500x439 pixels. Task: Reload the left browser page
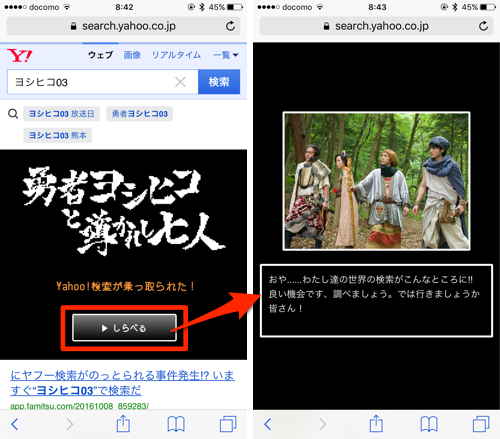[230, 26]
